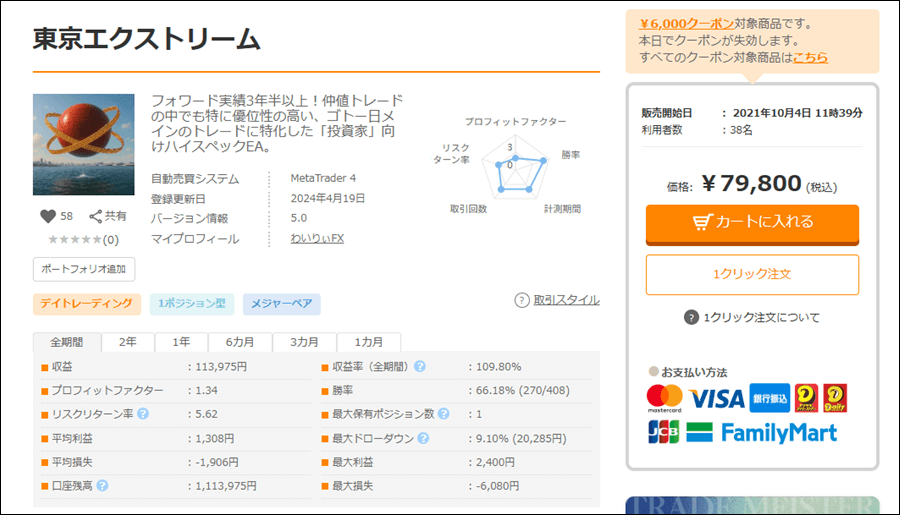Image resolution: width=900 pixels, height=515 pixels.
Task: Click help icon next to 収益率（全期間）
Action: pos(420,367)
